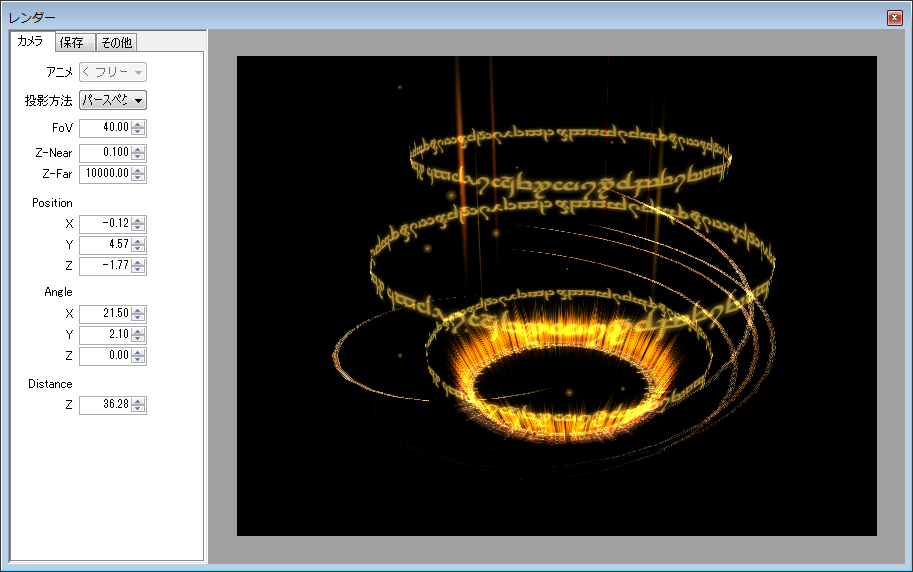Screen dimensions: 913x572
Task: Increase Position Y with up arrow
Action: click(x=138, y=241)
